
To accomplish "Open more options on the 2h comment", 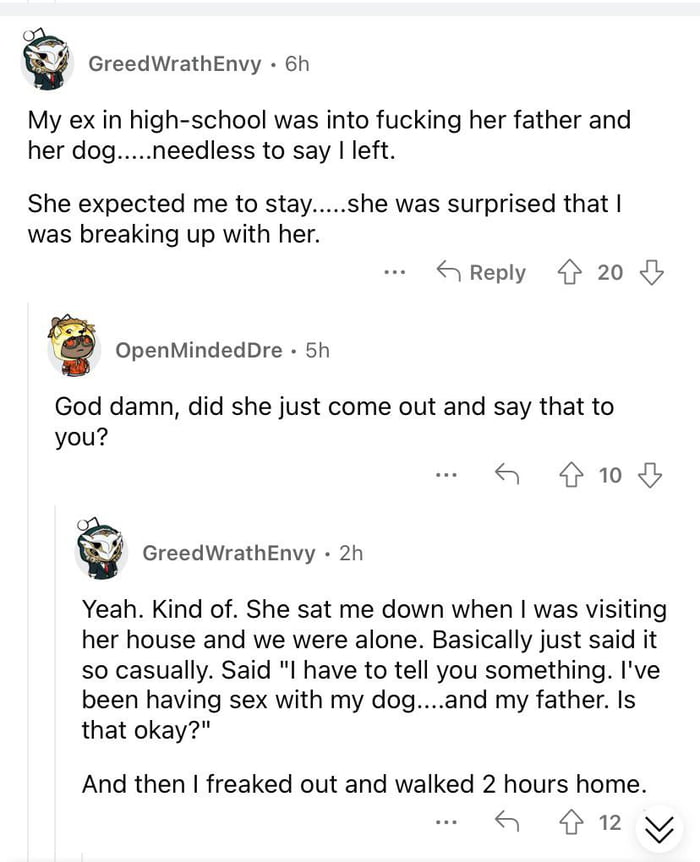I will 446,823.
